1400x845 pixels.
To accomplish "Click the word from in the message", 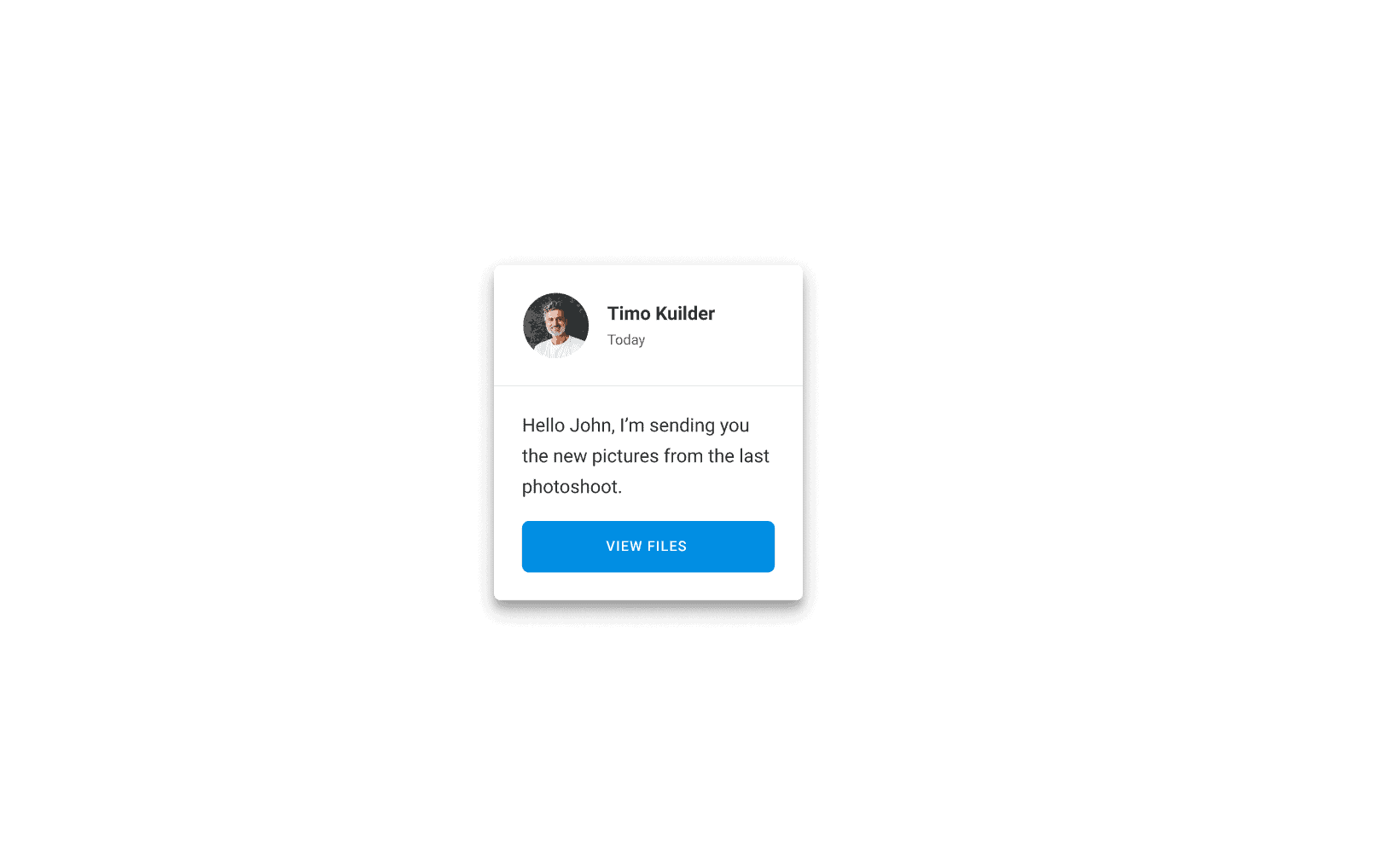I will point(683,456).
